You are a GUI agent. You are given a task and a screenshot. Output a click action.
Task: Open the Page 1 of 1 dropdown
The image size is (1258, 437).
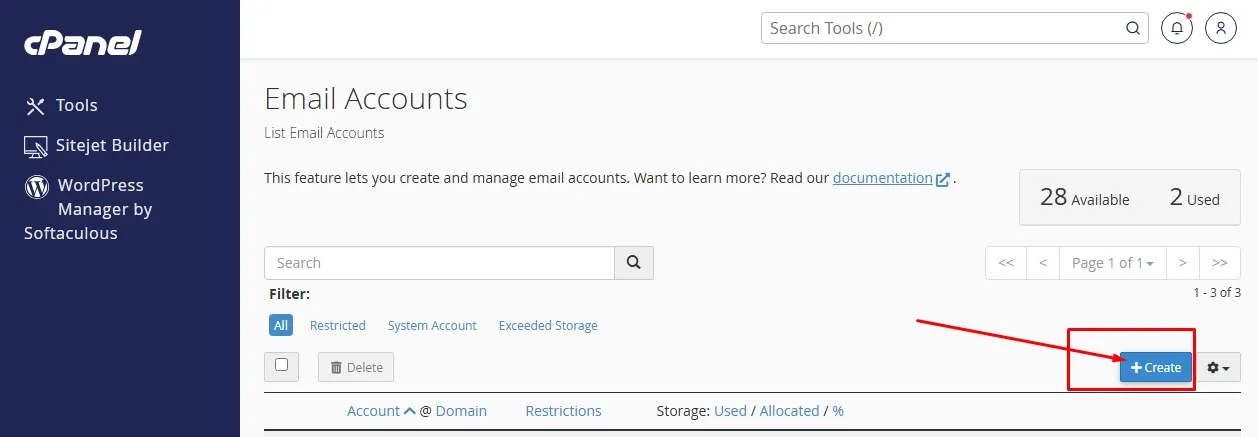click(x=1112, y=263)
